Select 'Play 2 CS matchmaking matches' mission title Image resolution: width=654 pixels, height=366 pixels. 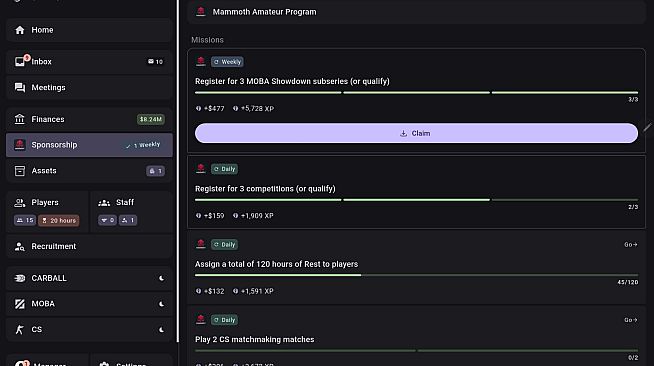coord(255,339)
